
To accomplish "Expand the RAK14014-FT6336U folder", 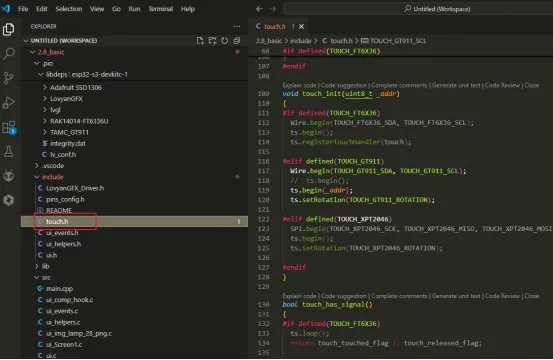I will click(79, 121).
